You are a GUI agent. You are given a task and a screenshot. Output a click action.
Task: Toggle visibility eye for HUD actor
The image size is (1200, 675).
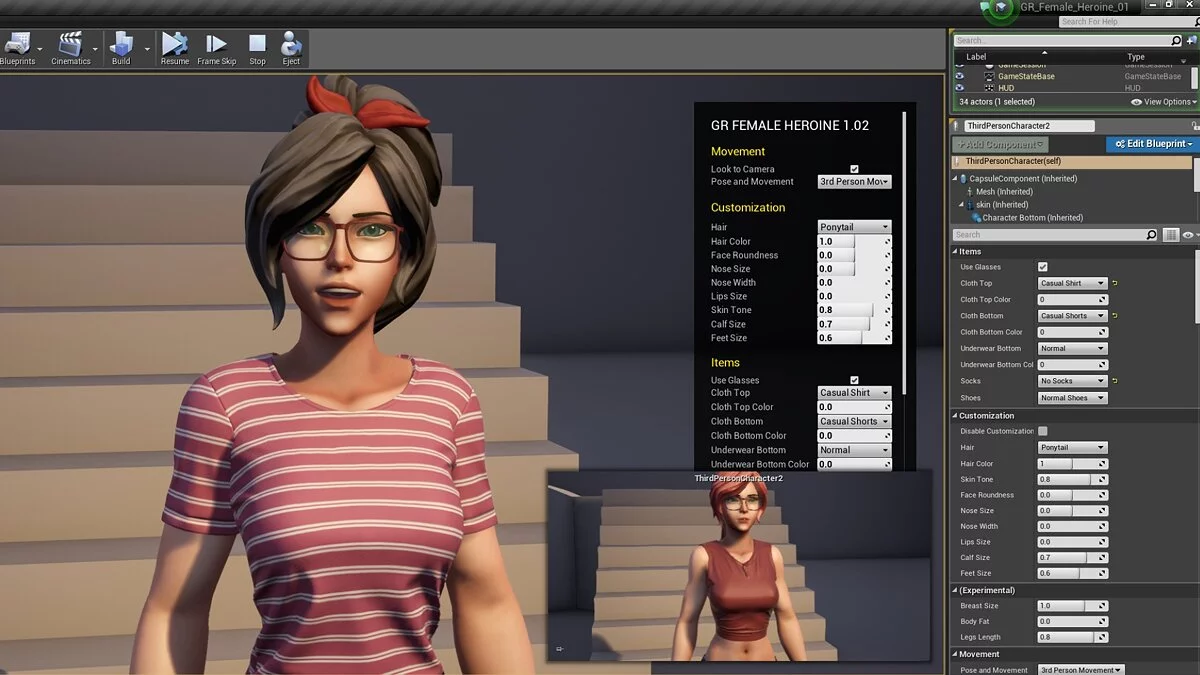coord(960,88)
